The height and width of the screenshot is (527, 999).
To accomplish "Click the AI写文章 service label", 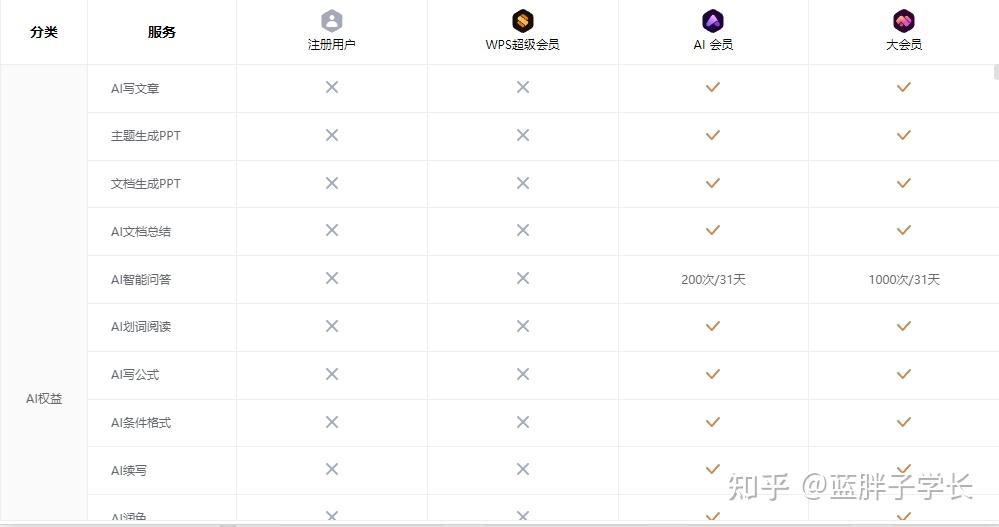I will point(135,89).
